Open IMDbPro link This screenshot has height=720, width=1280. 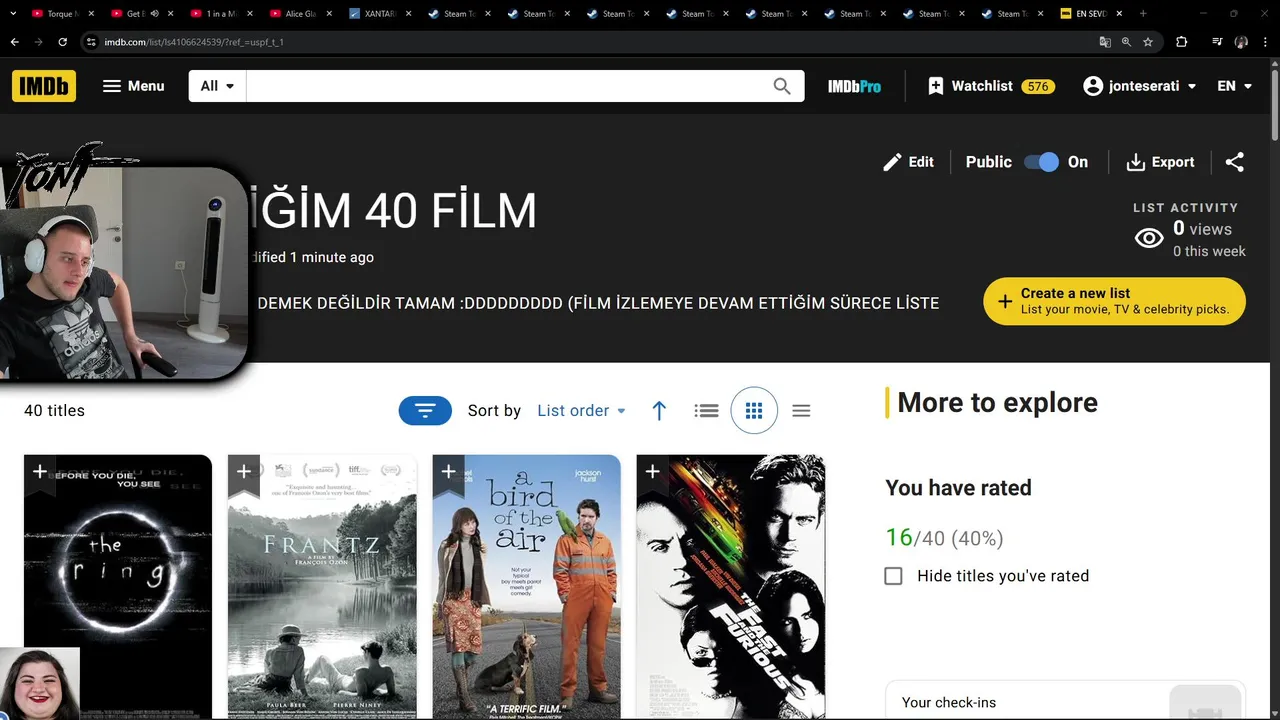(854, 87)
